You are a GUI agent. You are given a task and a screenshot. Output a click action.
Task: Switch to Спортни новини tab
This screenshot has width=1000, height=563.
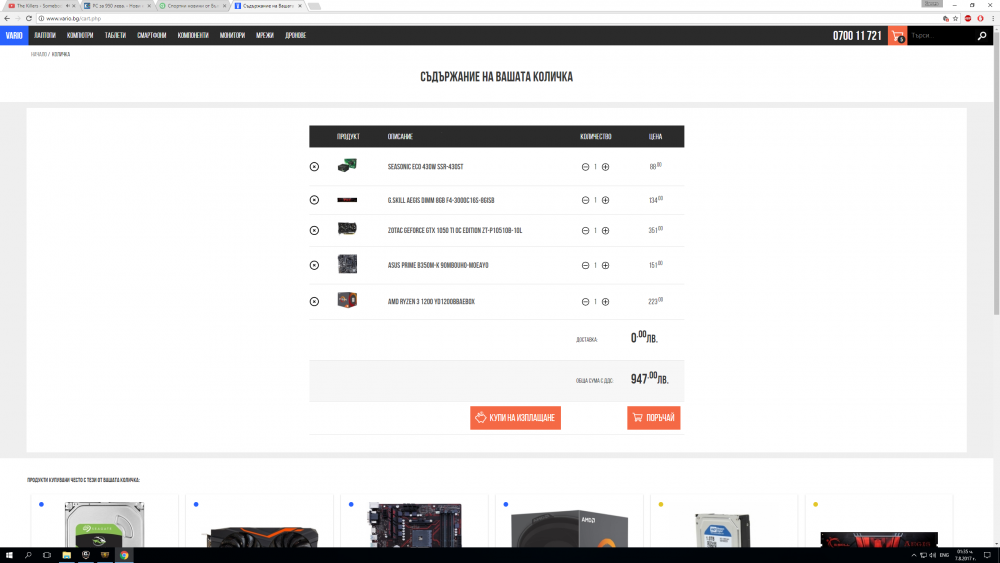pos(191,6)
